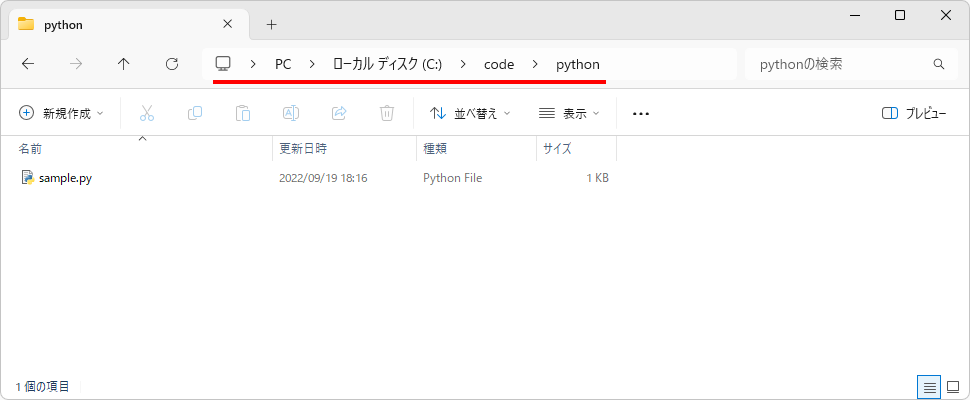
Task: Click the Delete trash can icon
Action: 387,113
